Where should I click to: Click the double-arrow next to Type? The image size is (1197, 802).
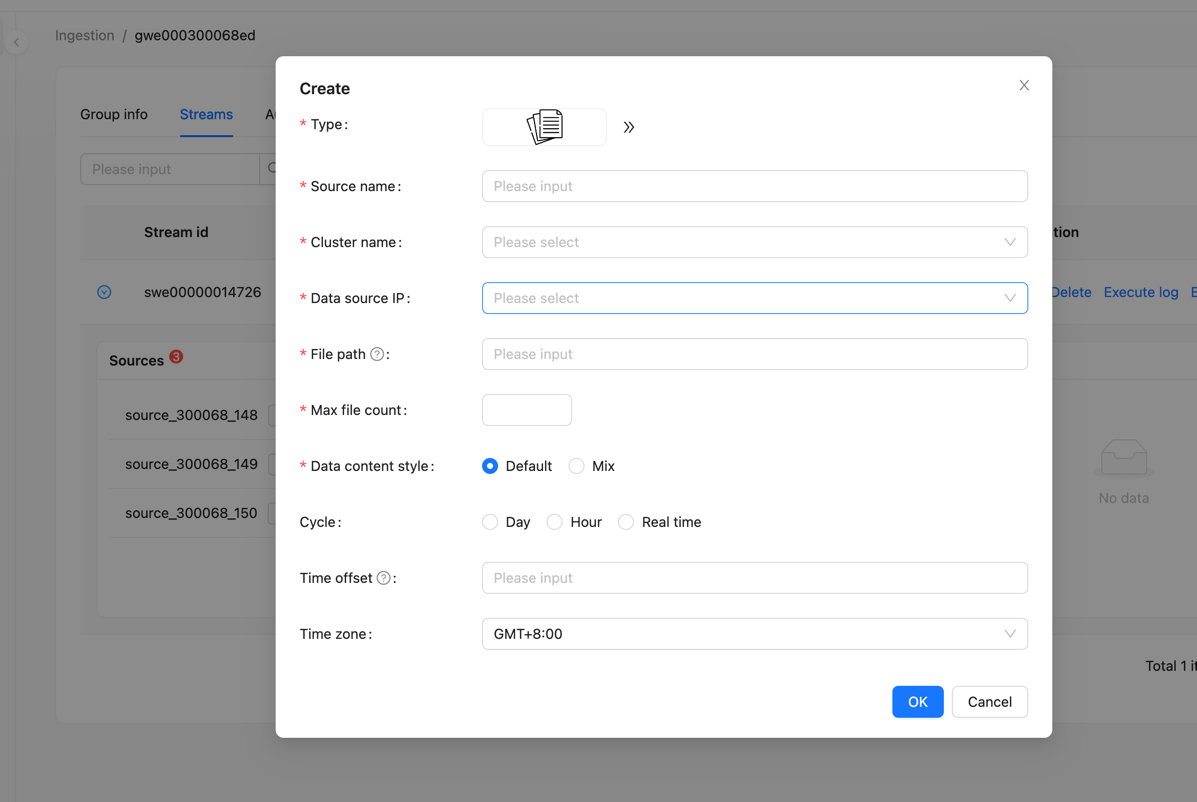pyautogui.click(x=629, y=127)
